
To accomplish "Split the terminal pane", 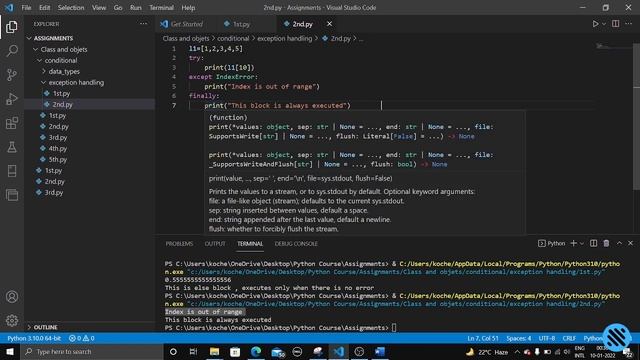I will pos(593,243).
